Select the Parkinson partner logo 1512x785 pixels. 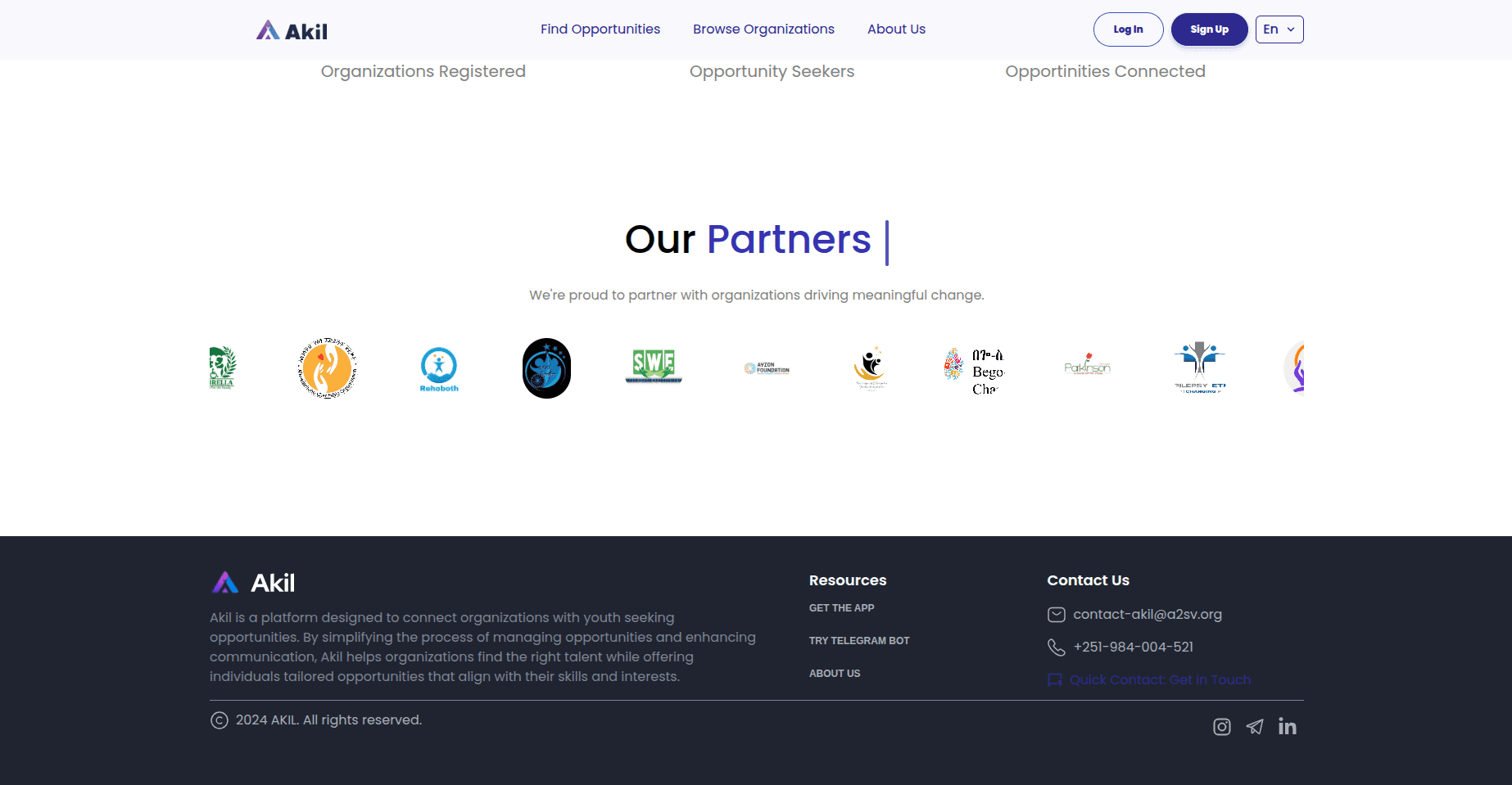pos(1087,364)
